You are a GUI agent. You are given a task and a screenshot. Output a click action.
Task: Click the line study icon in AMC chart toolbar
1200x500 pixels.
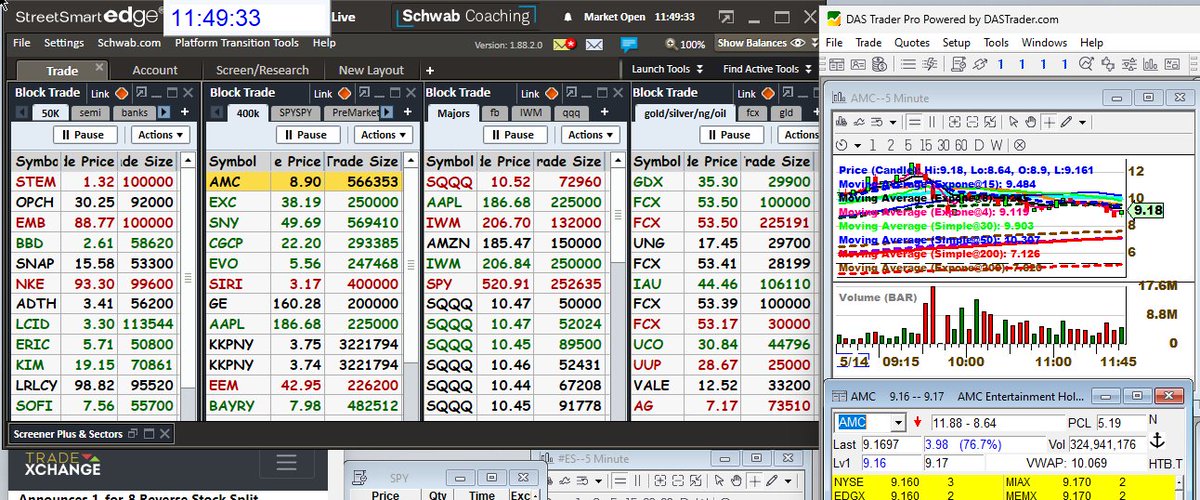pyautogui.click(x=859, y=122)
